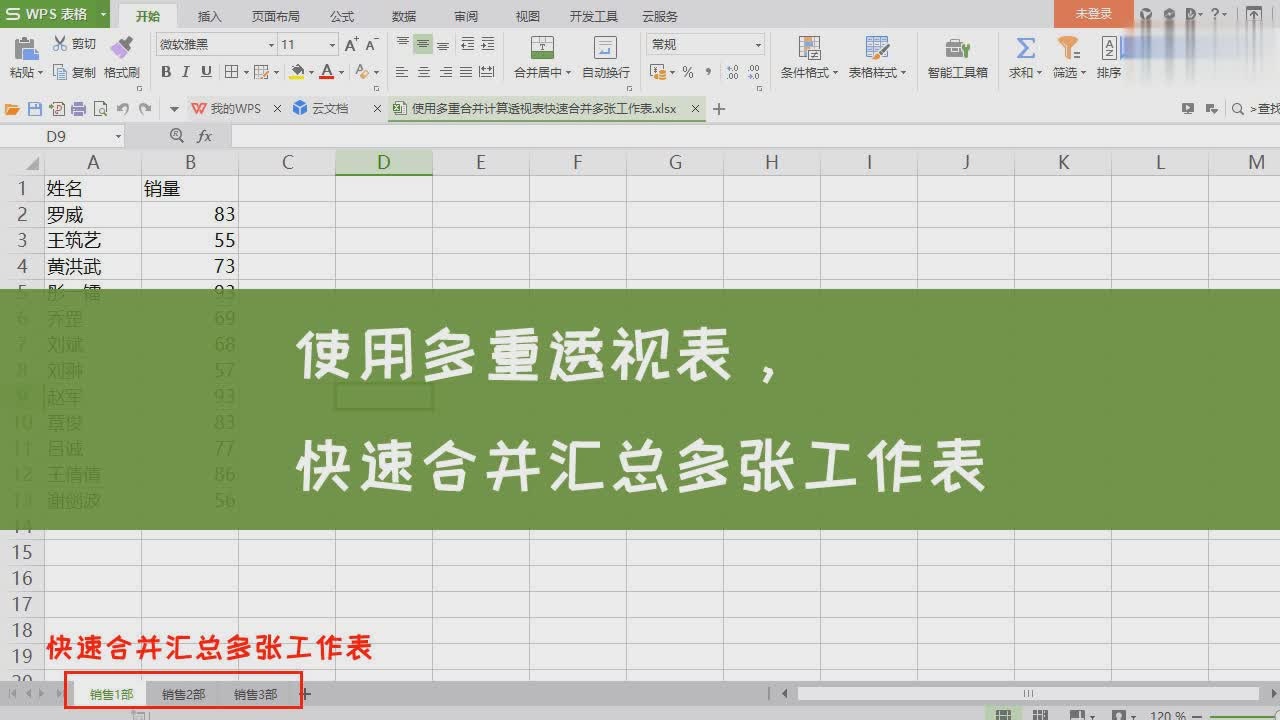The height and width of the screenshot is (720, 1280).
Task: Toggle middle vertical alignment
Action: click(423, 45)
